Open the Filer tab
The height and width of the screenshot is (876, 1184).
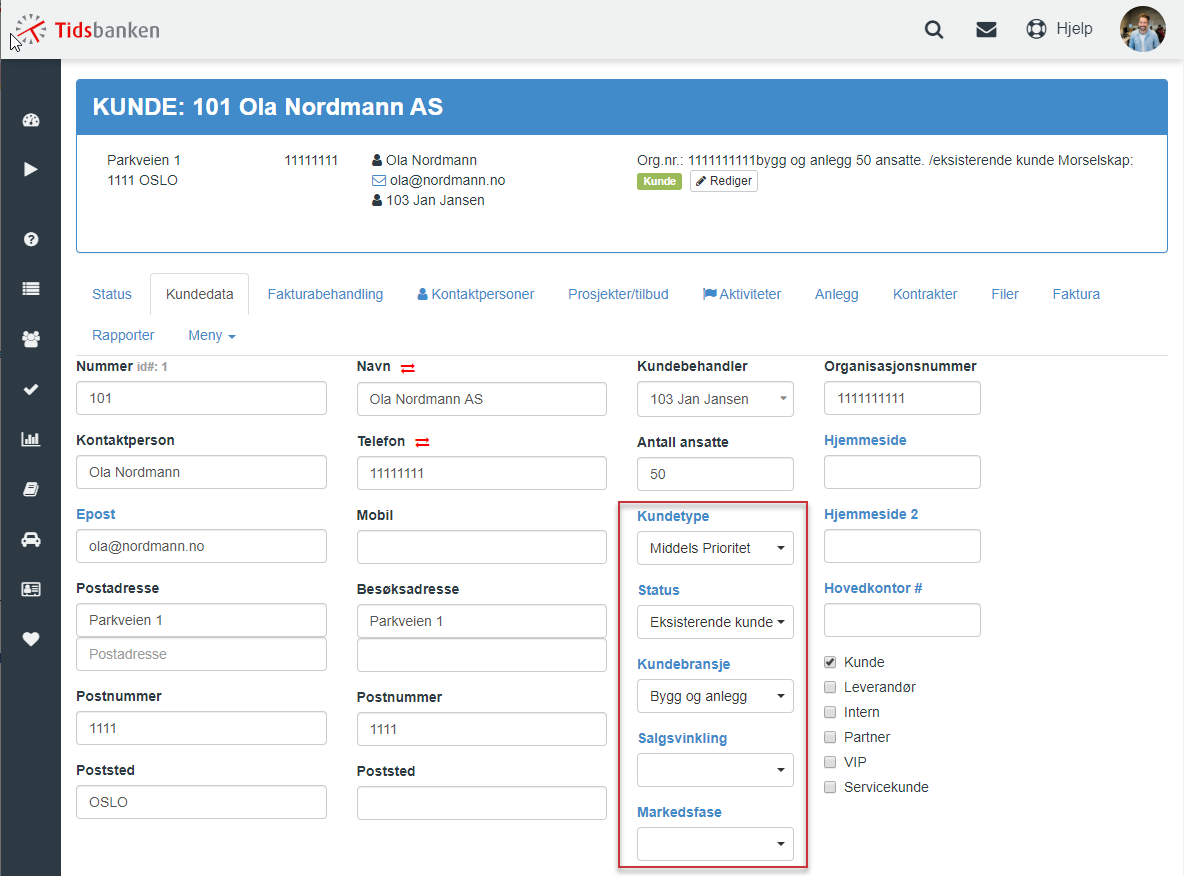click(x=1005, y=295)
